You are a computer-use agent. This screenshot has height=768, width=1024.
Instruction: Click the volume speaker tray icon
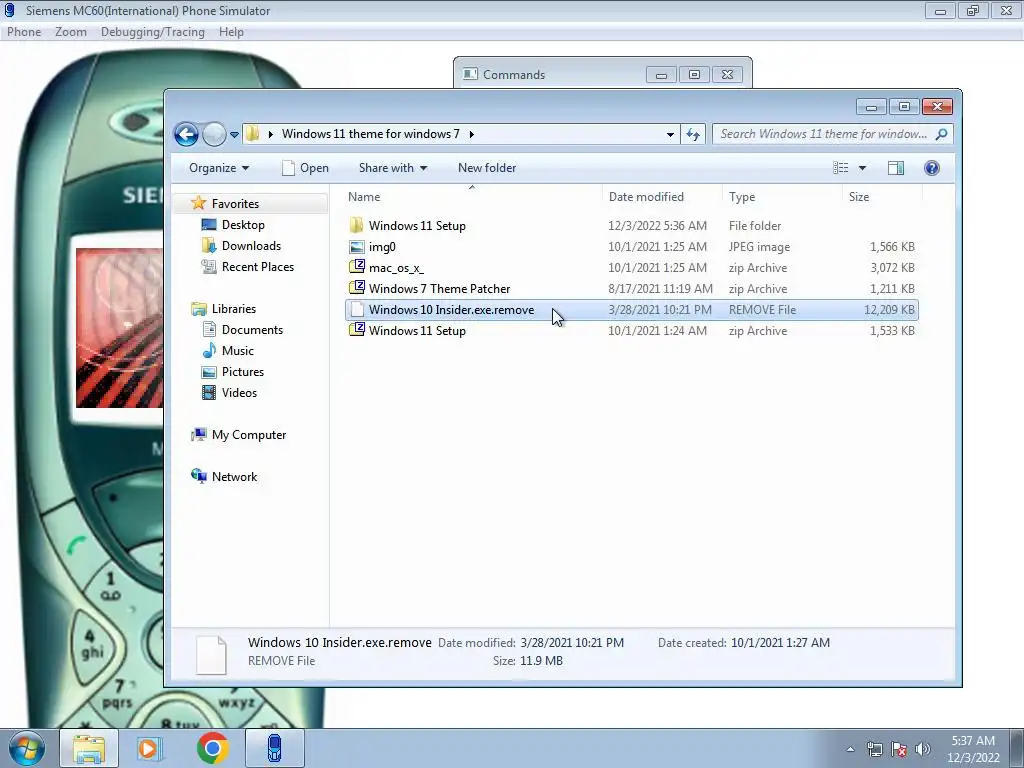[923, 749]
